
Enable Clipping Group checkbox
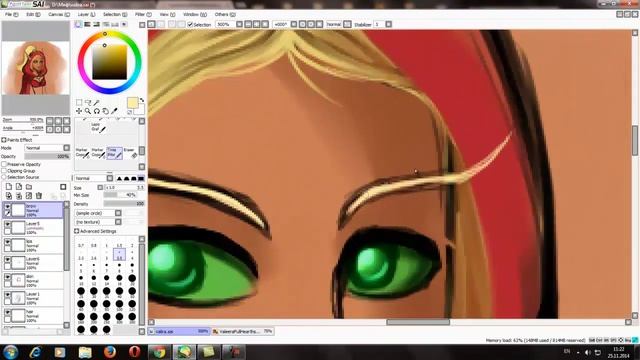click(4, 171)
